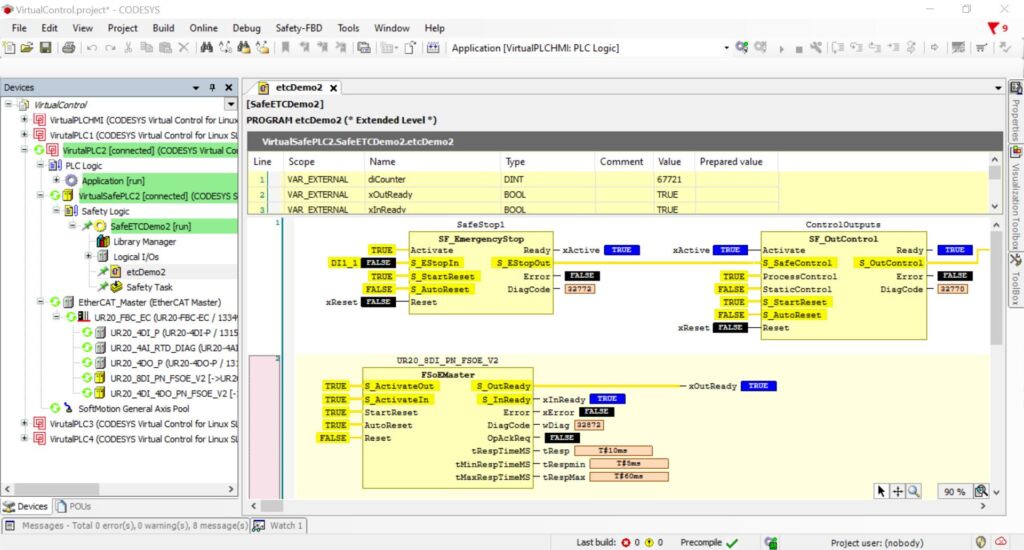The width and height of the screenshot is (1024, 550).
Task: Expand the VirtualPLCHMI tree node
Action: [x=25, y=119]
